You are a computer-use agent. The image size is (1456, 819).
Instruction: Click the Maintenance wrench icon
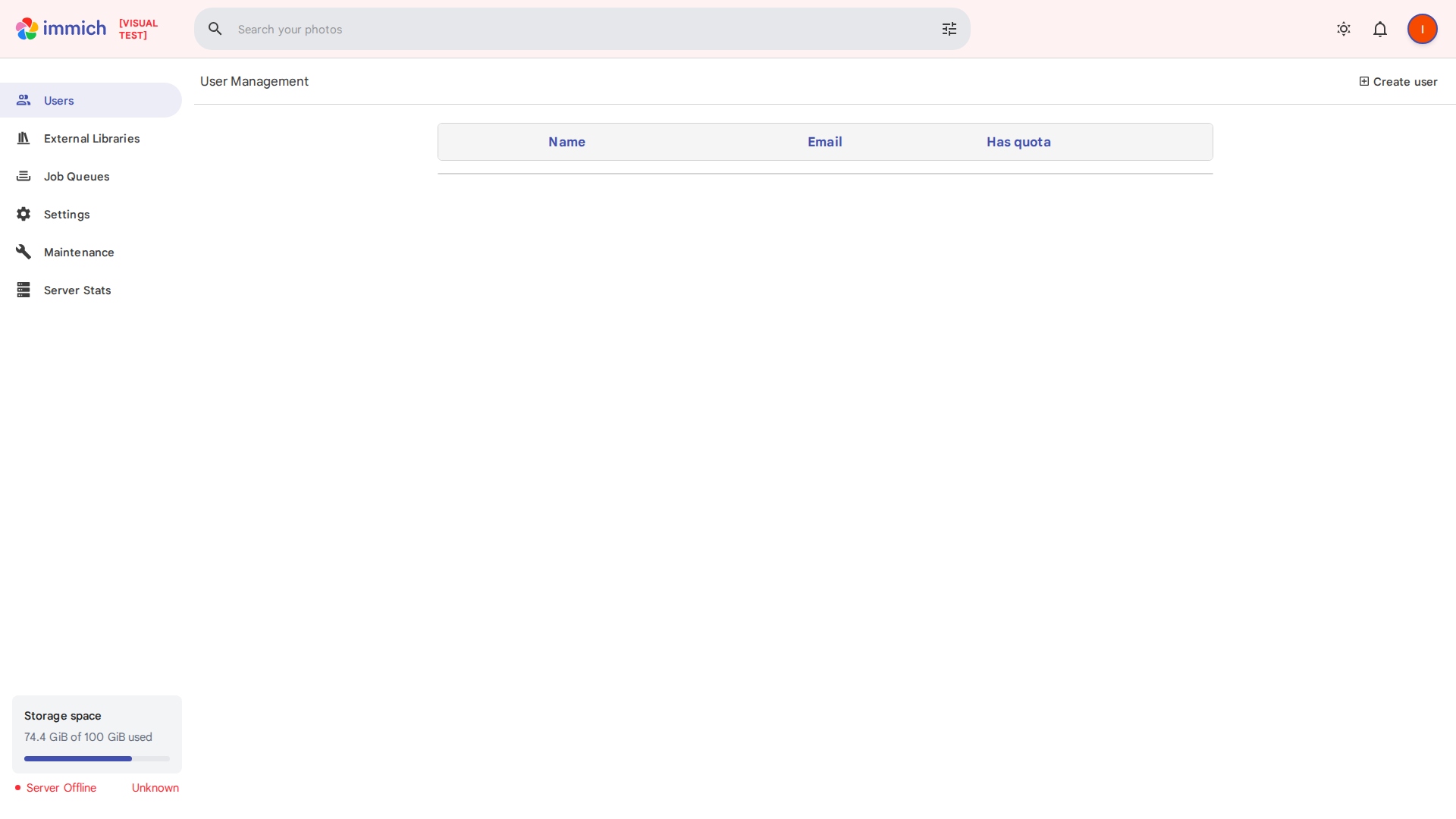(24, 252)
